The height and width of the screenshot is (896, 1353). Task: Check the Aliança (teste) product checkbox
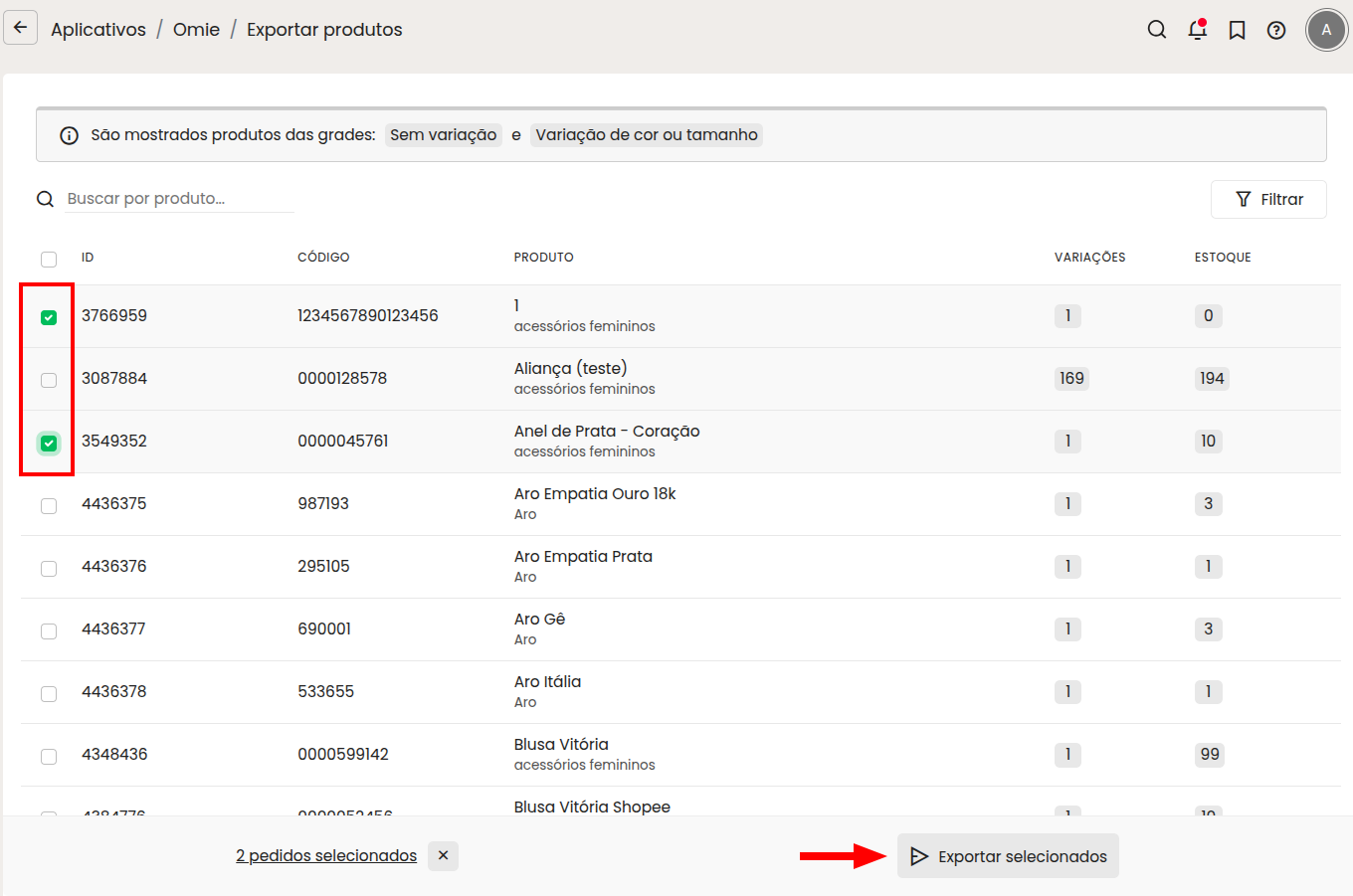(x=49, y=380)
